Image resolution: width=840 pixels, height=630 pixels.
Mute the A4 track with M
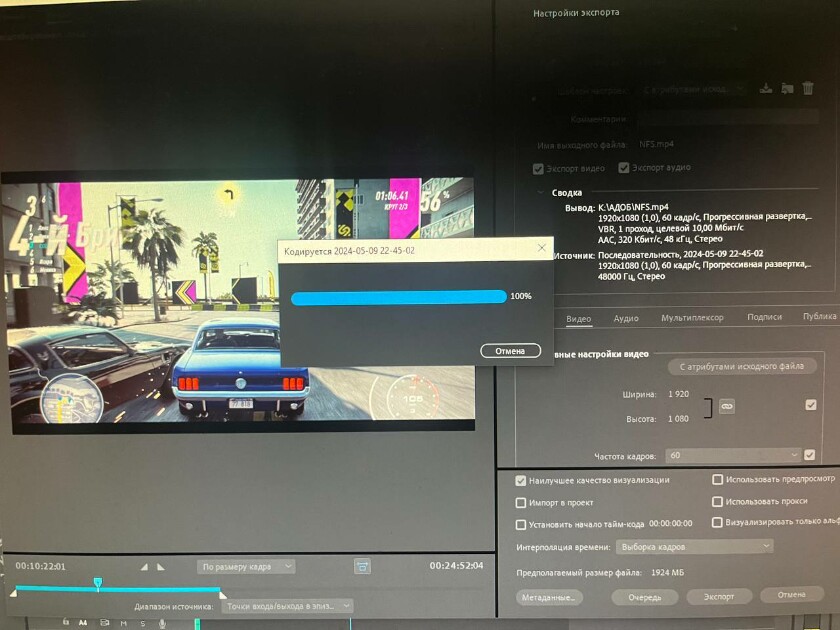[124, 624]
